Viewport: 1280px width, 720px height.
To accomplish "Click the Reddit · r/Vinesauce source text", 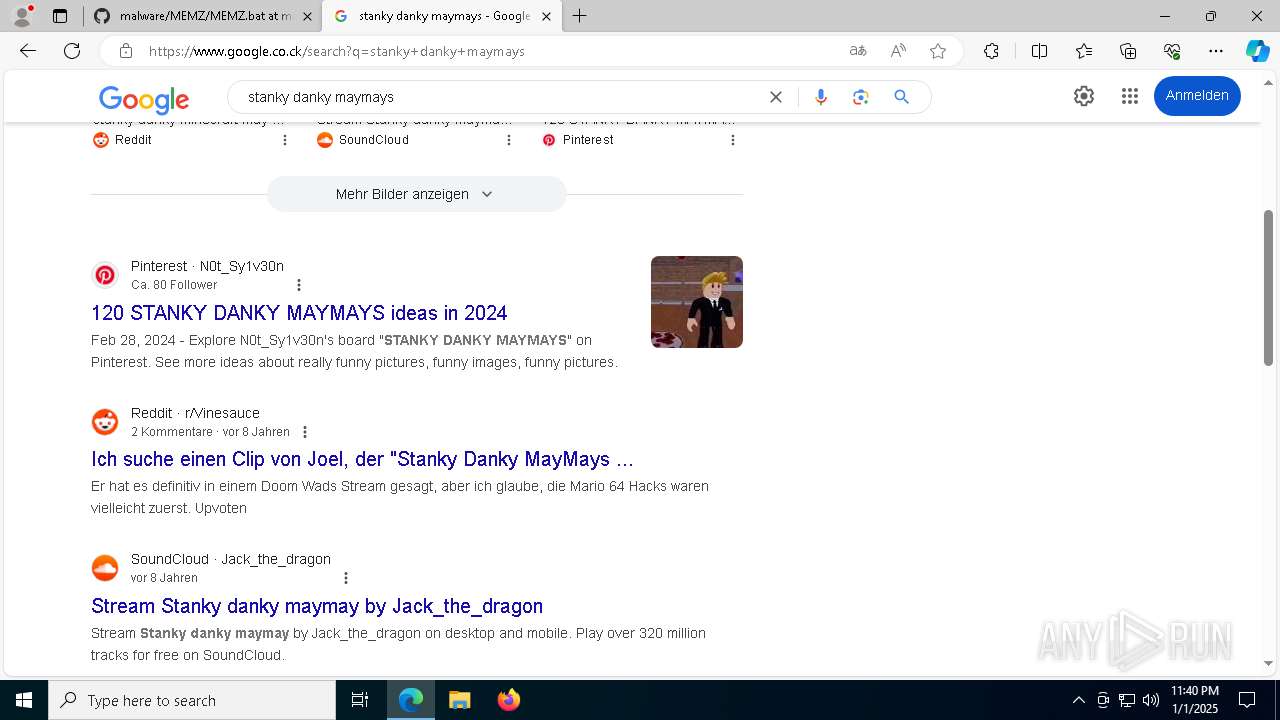I will (x=195, y=413).
